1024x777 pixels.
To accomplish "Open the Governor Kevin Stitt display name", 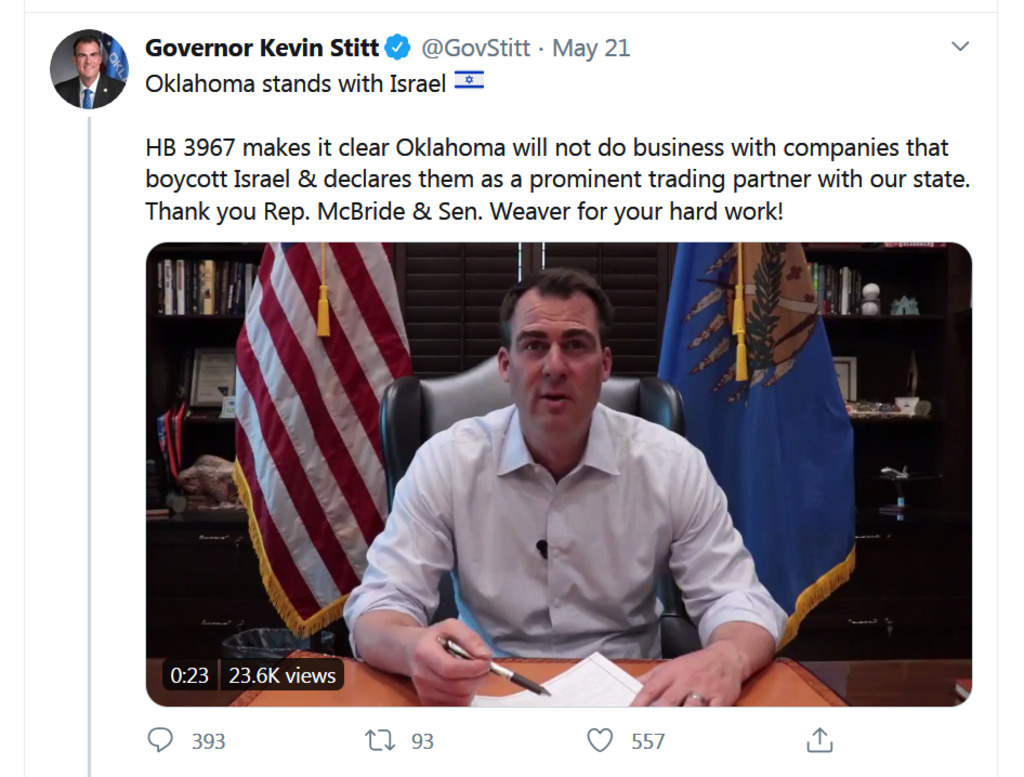I will click(x=262, y=48).
